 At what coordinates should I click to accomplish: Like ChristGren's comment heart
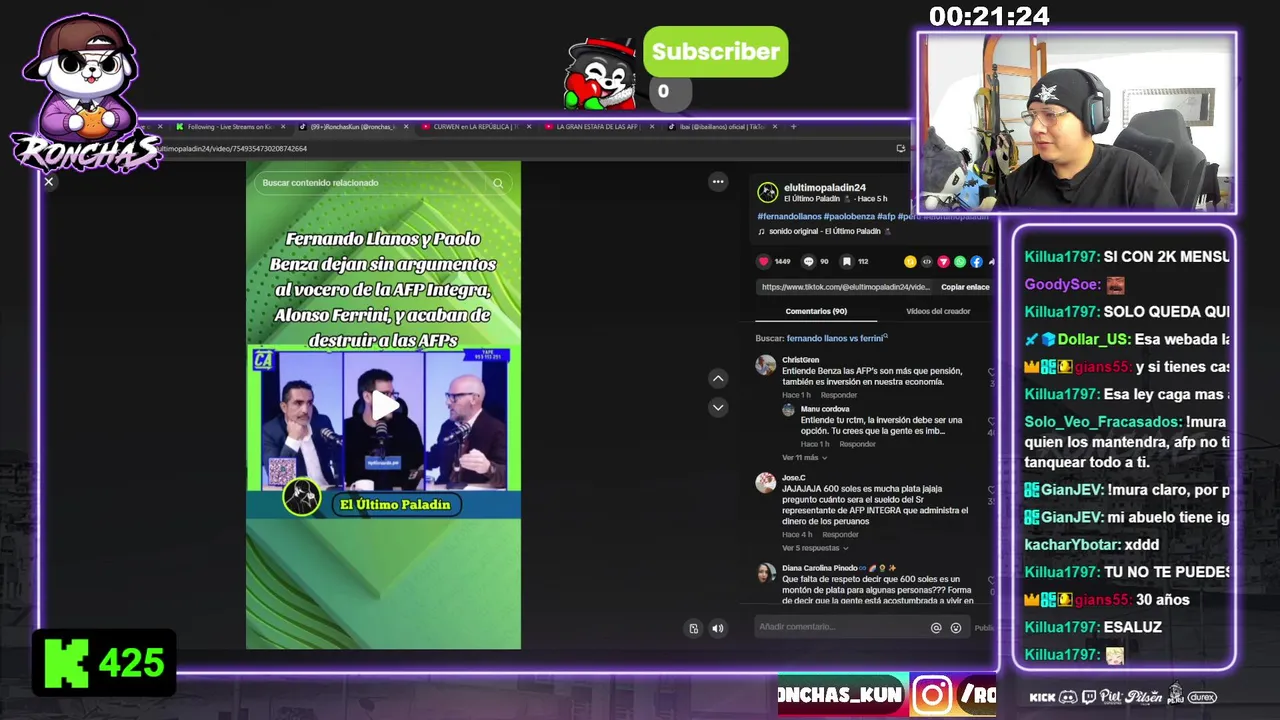pos(991,372)
